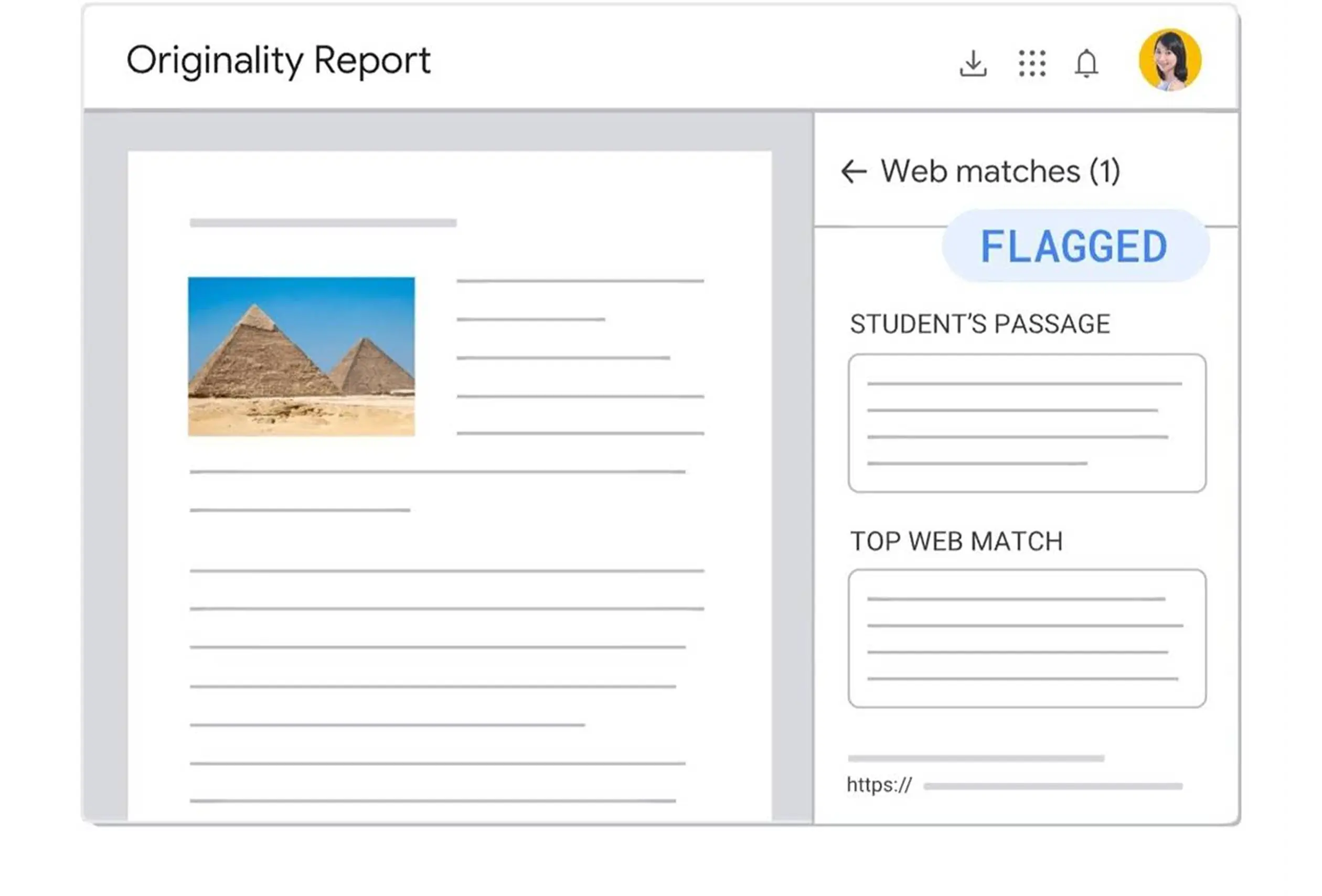Click the first text line beside pyramids image
Screen dimensions: 1322x896
point(580,281)
